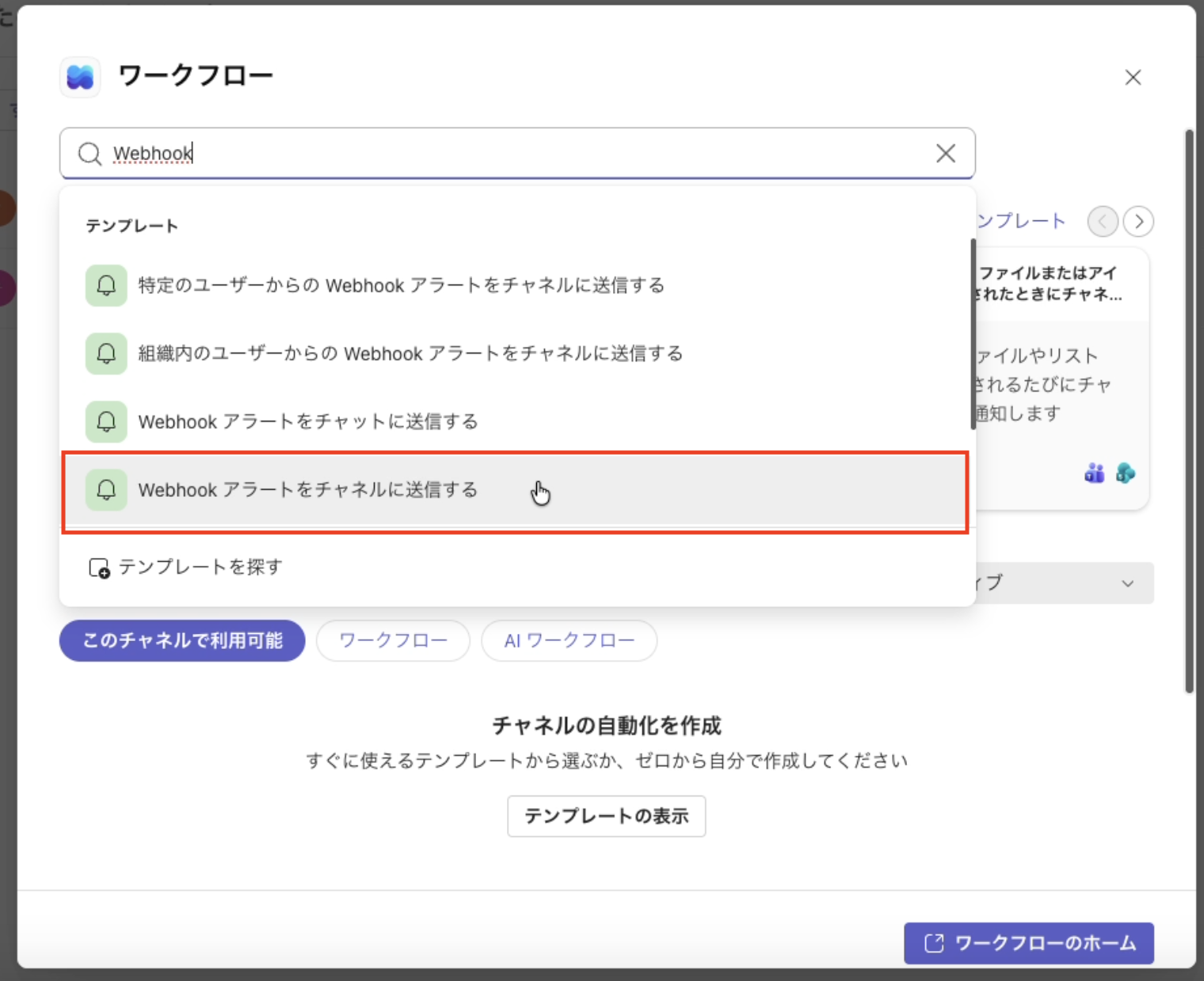
Task: Click bell icon of 特定のユーザーからの Webhook template
Action: click(x=106, y=285)
